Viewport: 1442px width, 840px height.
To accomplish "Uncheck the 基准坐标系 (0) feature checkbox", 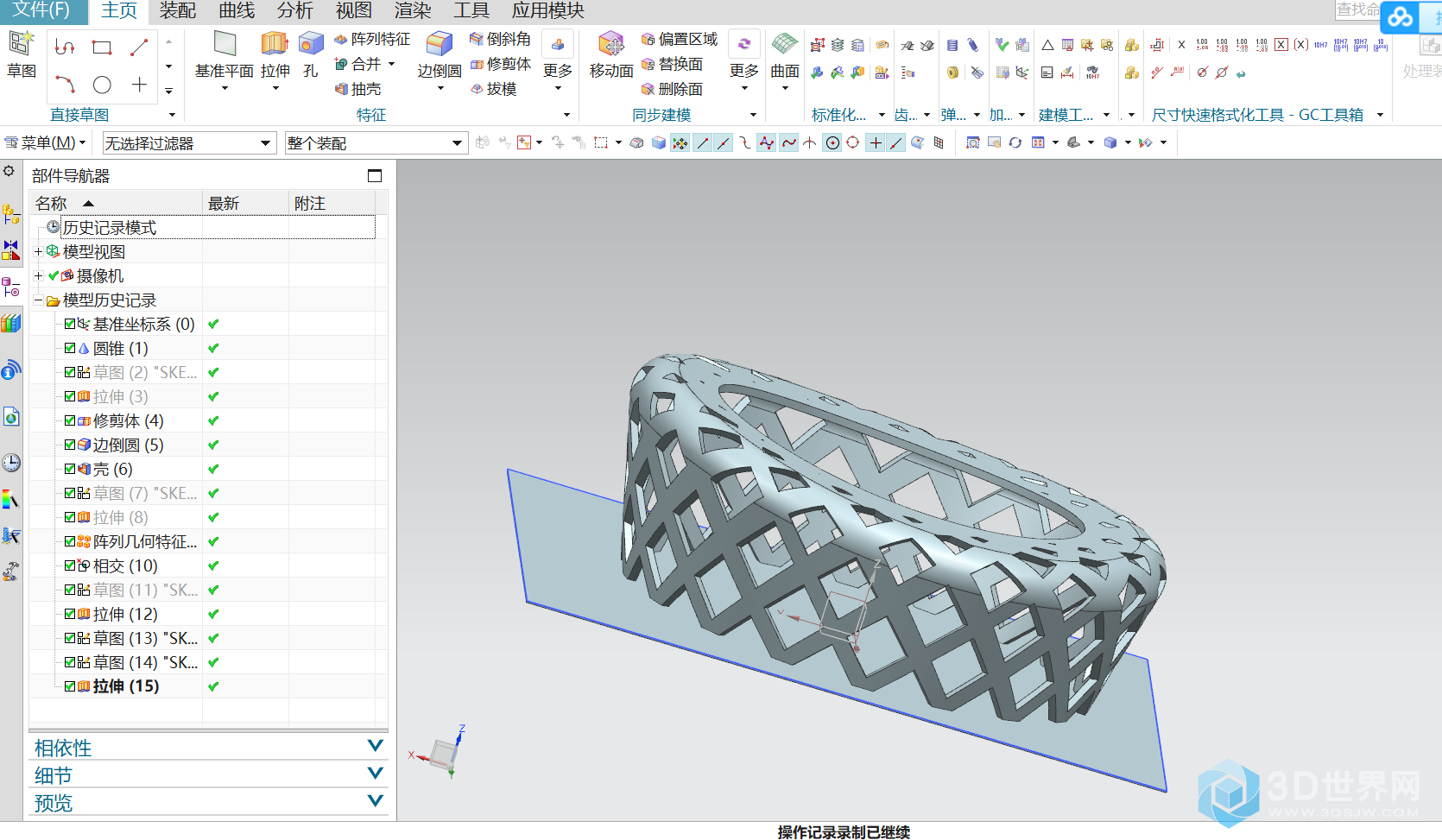I will pos(70,324).
